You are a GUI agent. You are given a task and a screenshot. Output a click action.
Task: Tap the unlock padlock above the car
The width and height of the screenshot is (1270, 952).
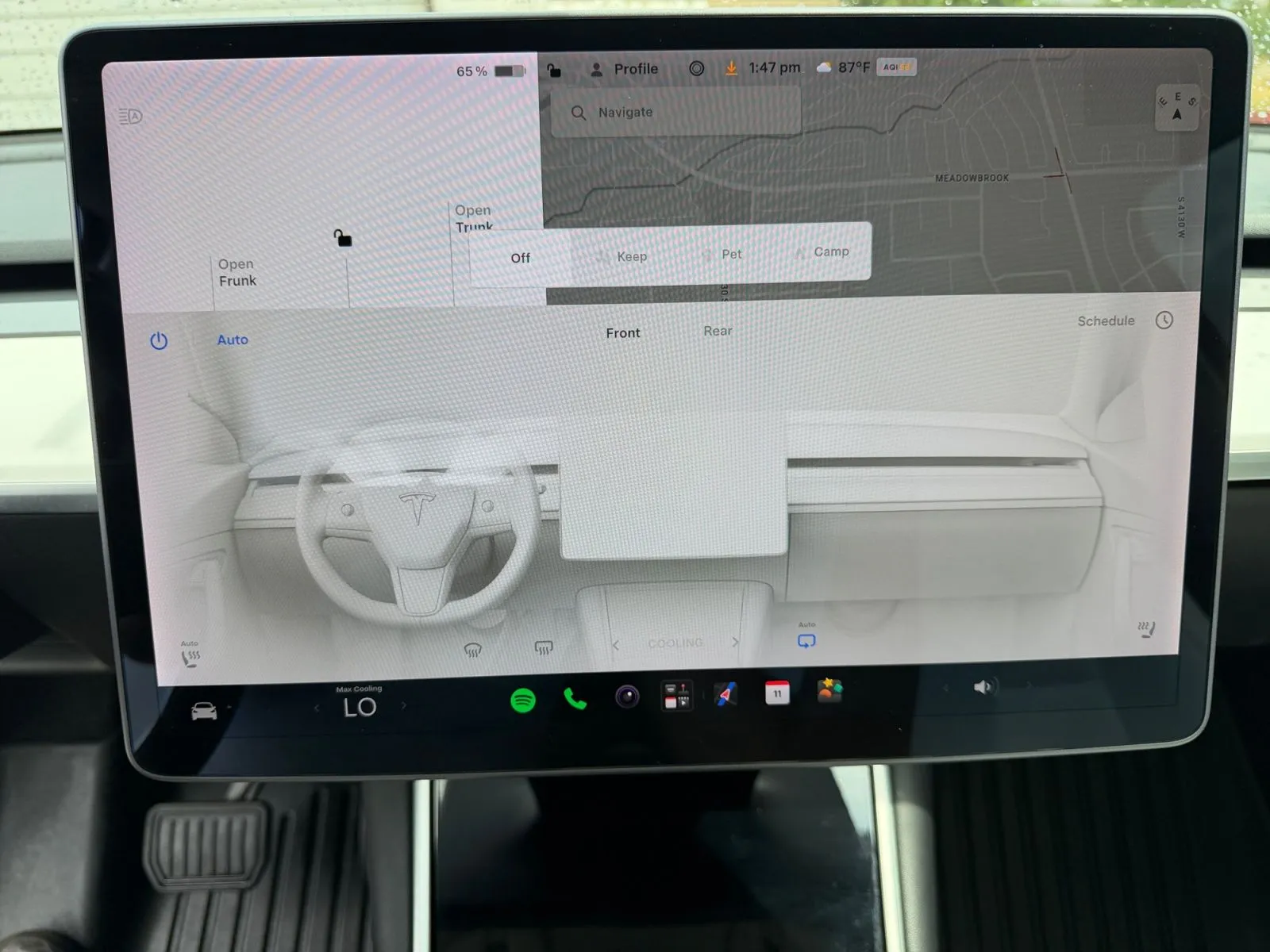[x=342, y=238]
